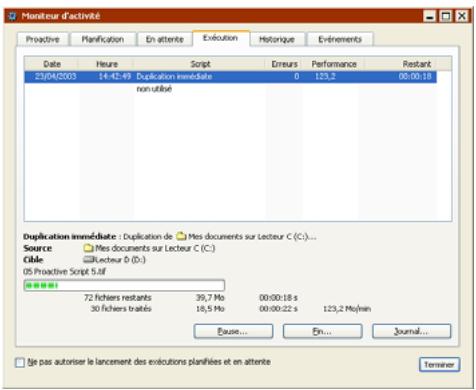This screenshot has width=476, height=390.
Task: Click the Lecteur D drive icon next to Cible
Action: tap(88, 259)
